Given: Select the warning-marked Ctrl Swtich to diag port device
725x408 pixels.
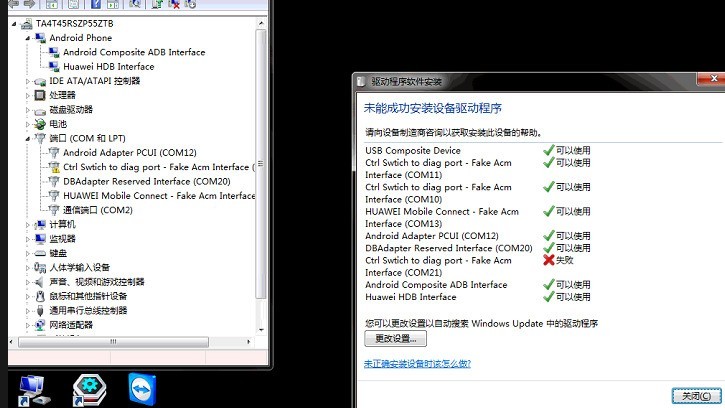Looking at the screenshot, I should pos(159,167).
